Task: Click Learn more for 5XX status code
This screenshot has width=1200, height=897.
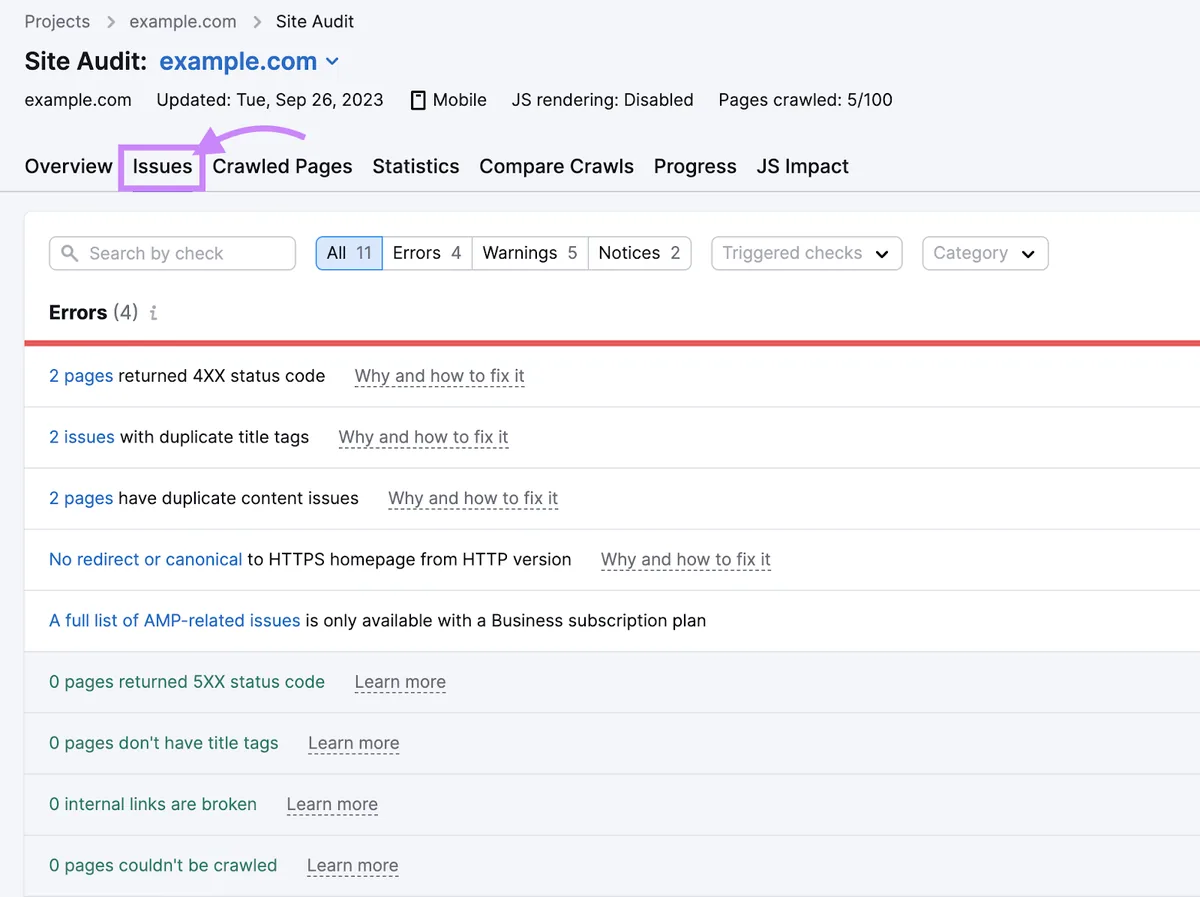Action: [400, 682]
